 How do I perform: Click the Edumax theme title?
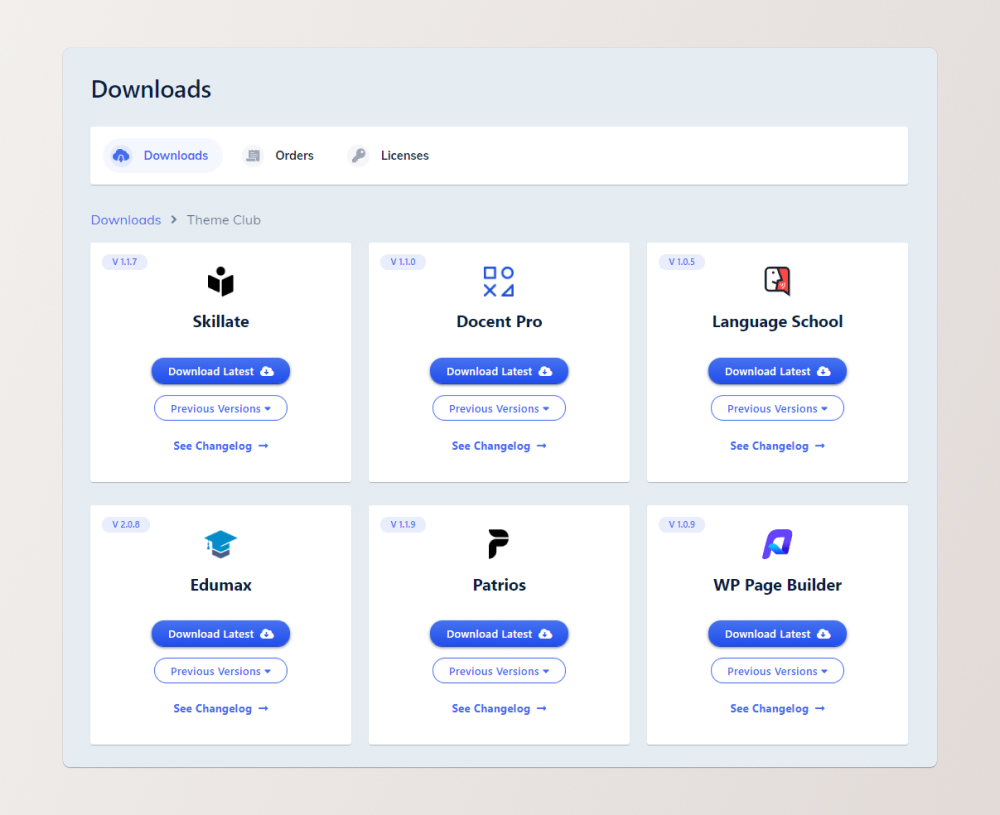(221, 585)
